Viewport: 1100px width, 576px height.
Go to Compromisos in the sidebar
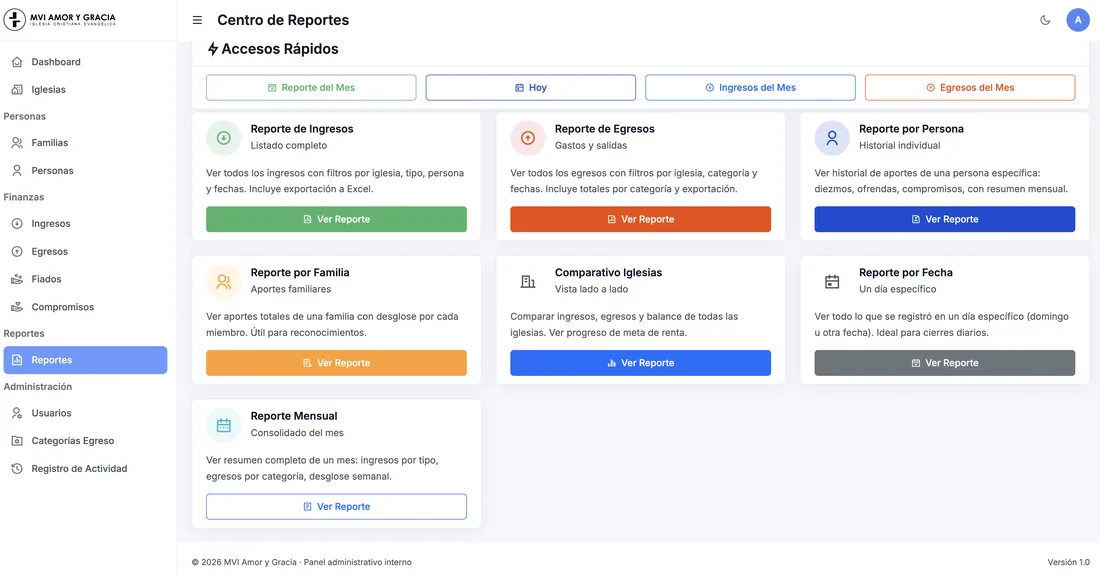[86, 307]
